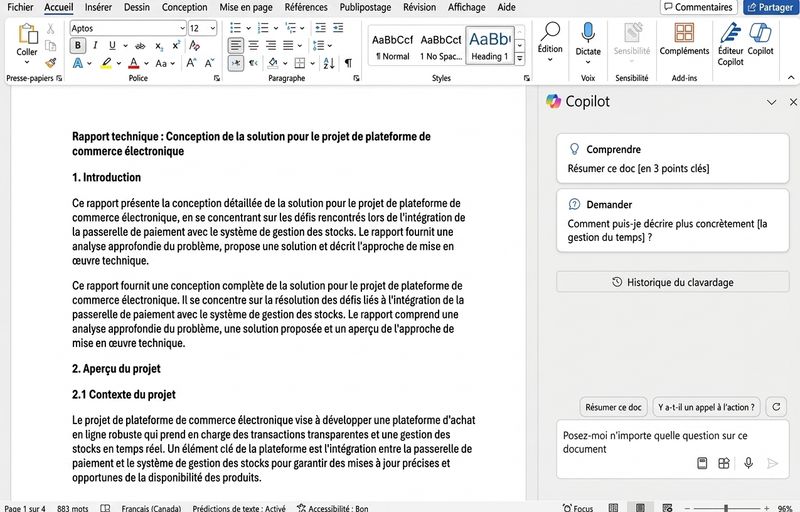Switch to Mise en page tab

(245, 7)
